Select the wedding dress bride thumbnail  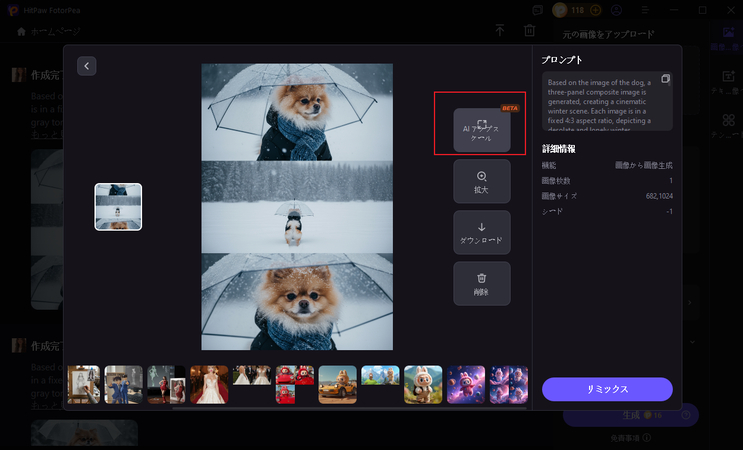click(x=209, y=384)
